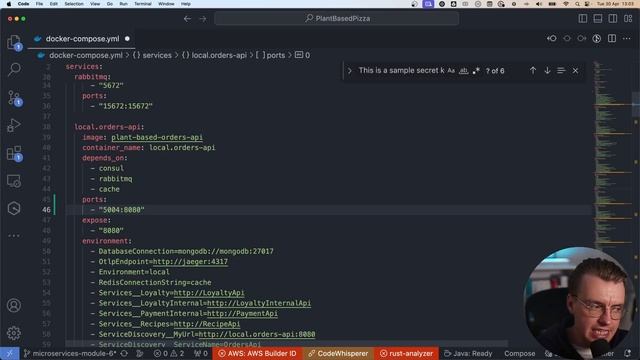Screen dimensions: 640x360
Task: Open editor More Actions ellipsis
Action: 627,38
